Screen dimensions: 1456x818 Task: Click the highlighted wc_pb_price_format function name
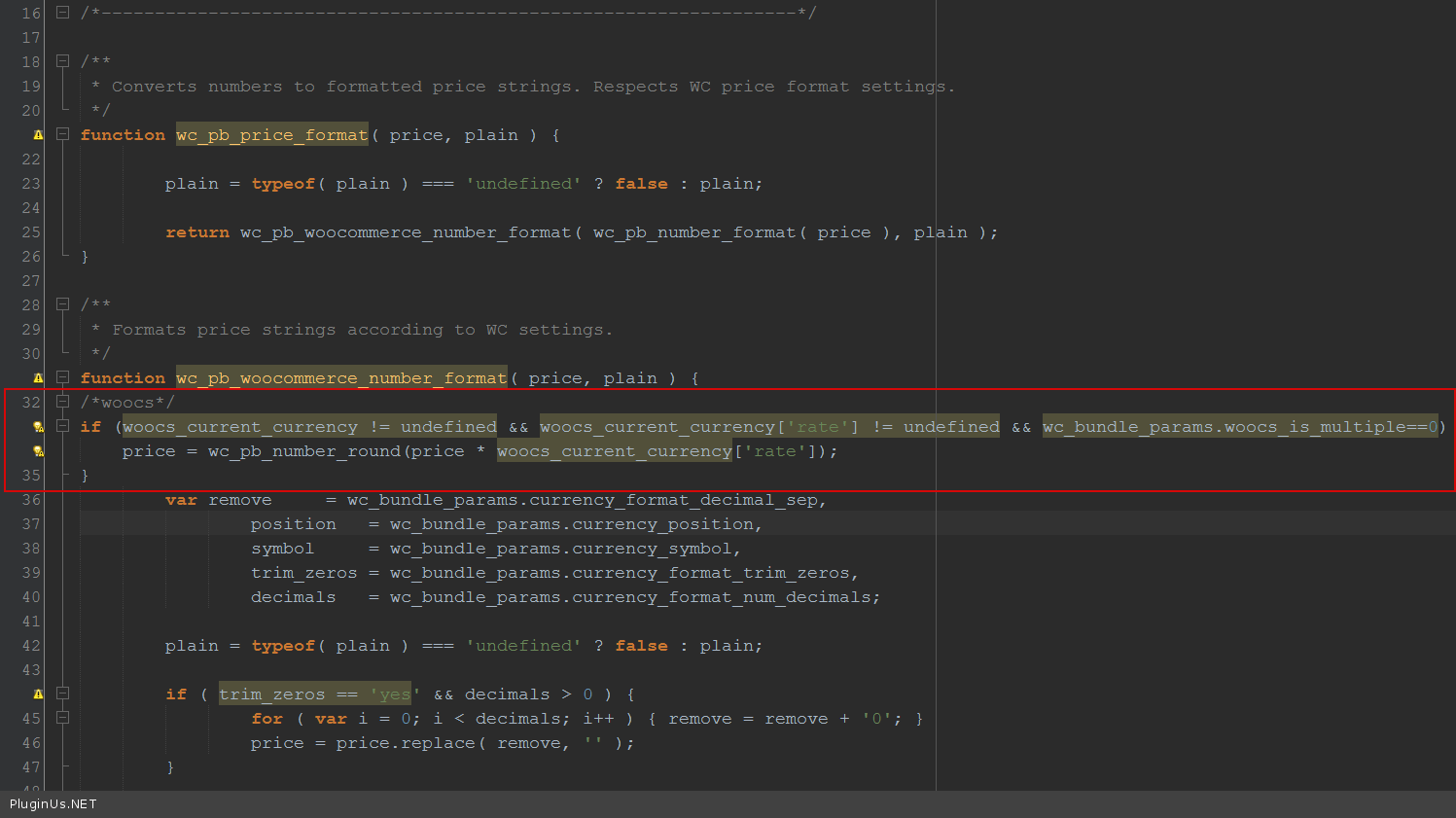click(x=272, y=135)
